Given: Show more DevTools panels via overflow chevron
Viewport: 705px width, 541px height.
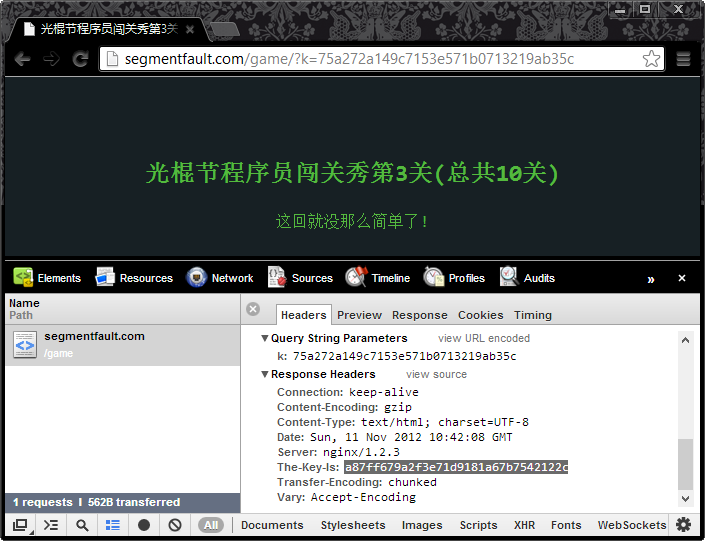Looking at the screenshot, I should tap(651, 279).
